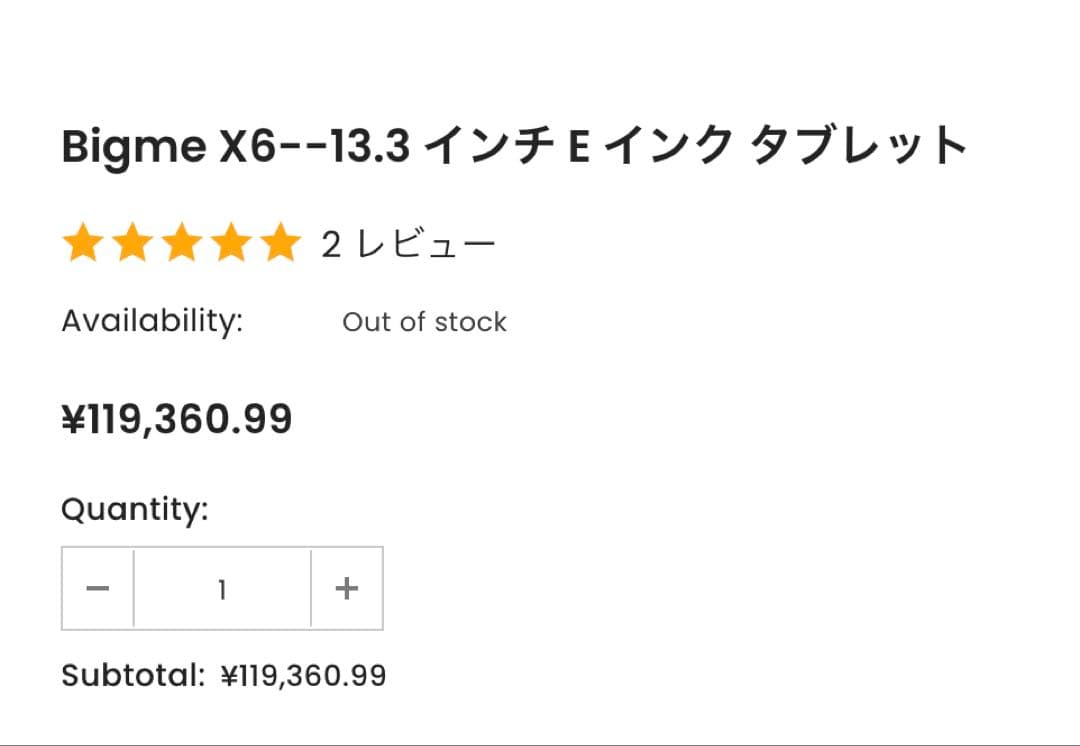This screenshot has height=746, width=1080.
Task: Click the second star icon
Action: 134,240
